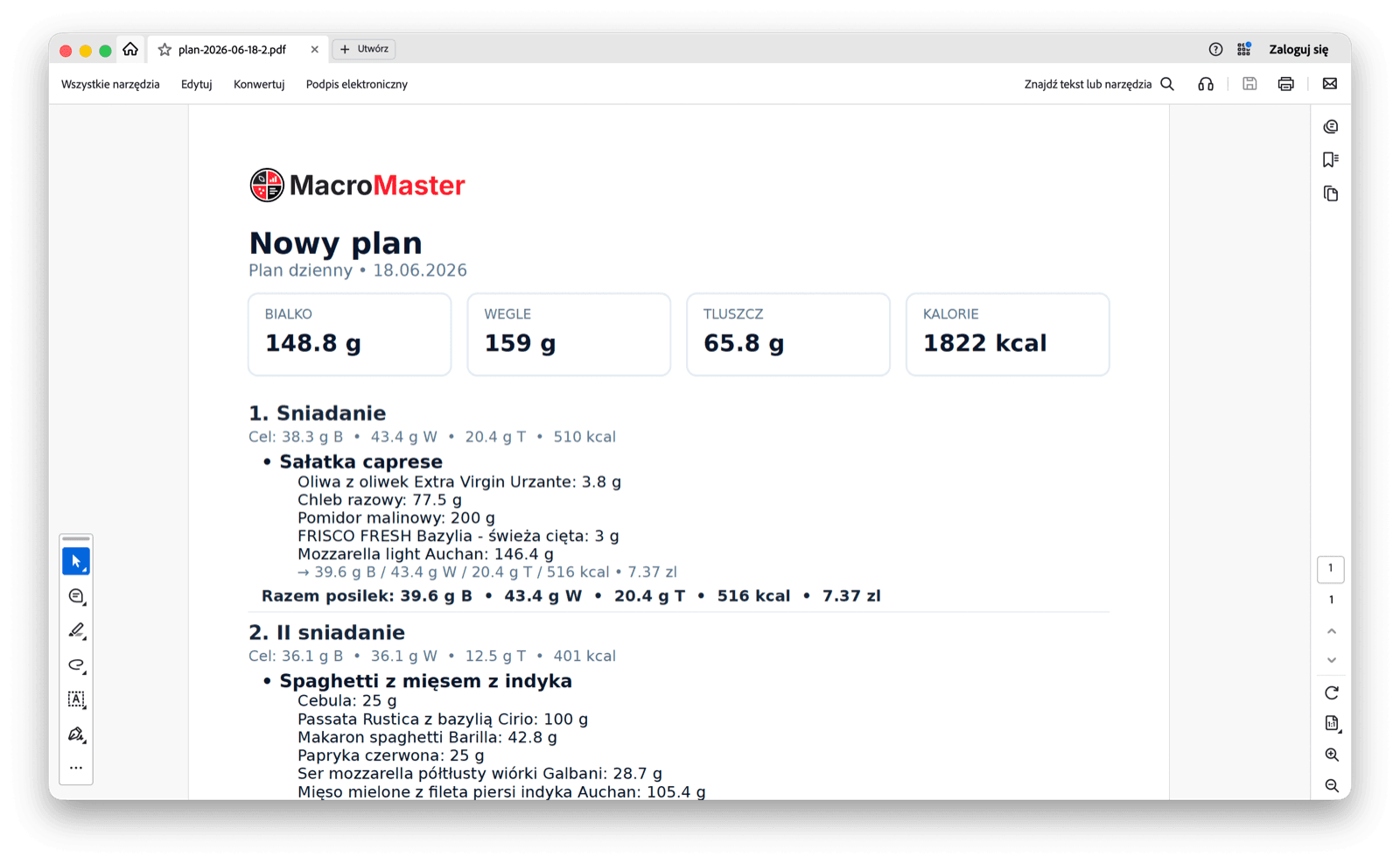
Task: Open the page thumbnails panel
Action: point(1331,193)
